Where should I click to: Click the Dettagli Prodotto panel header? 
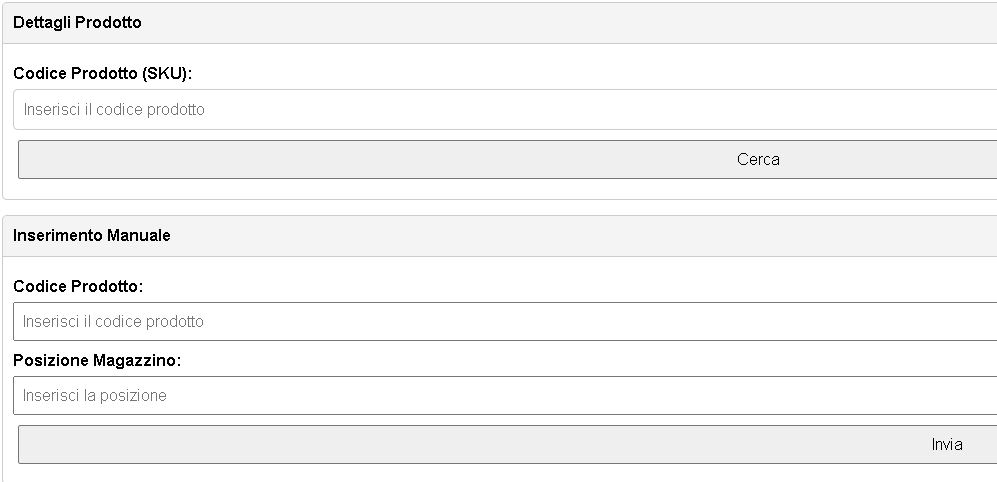click(x=500, y=23)
